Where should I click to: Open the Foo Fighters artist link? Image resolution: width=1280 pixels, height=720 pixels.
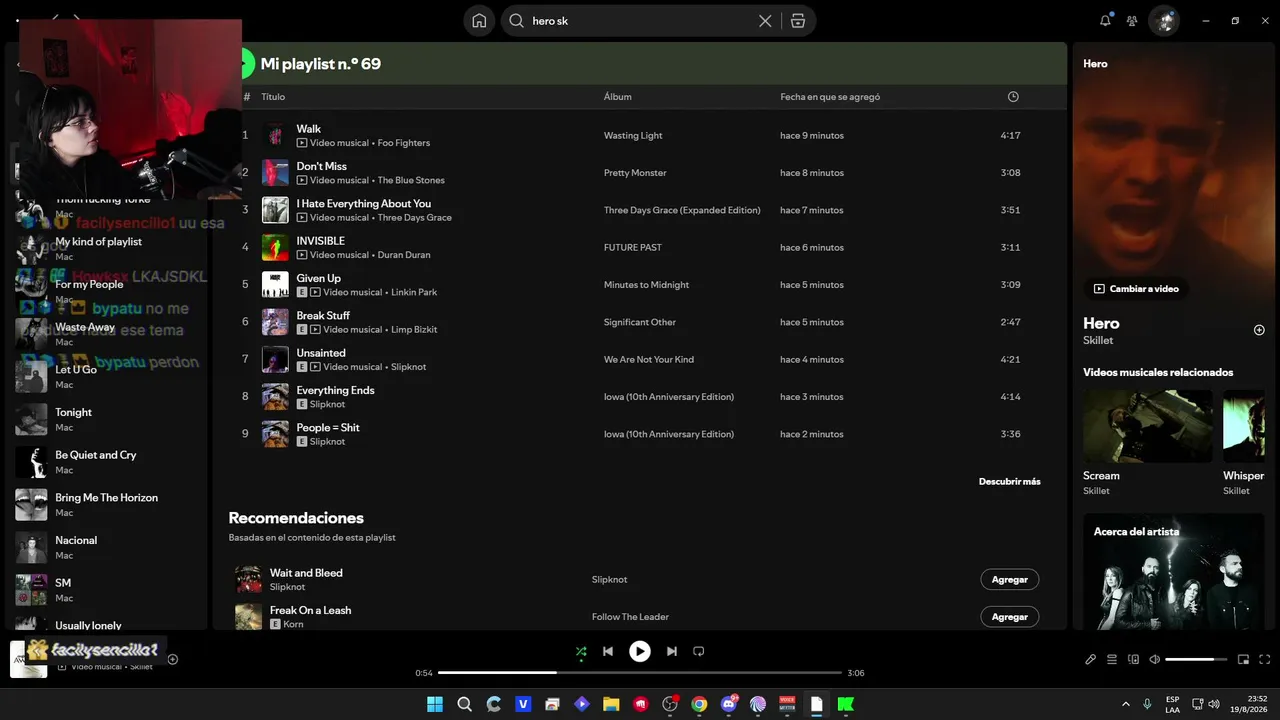[404, 143]
